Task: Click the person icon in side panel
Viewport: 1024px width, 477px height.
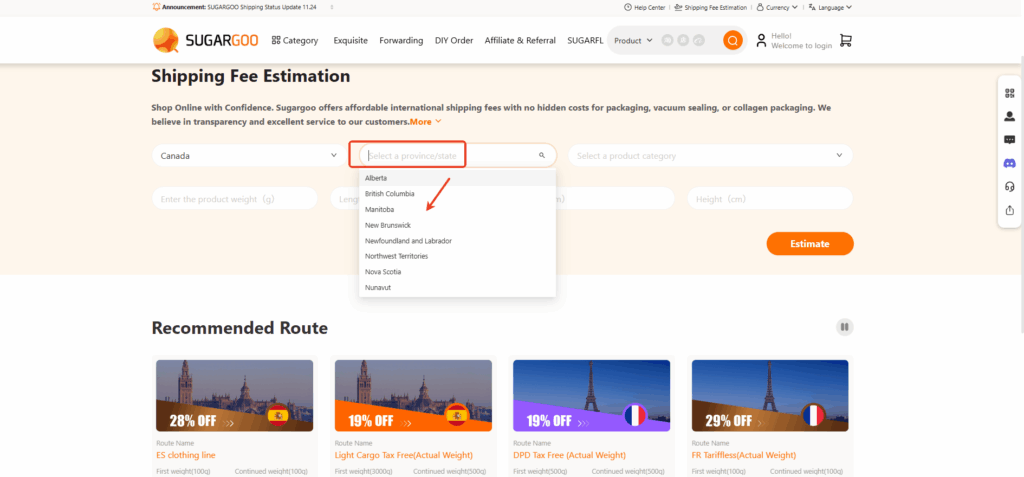Action: [x=1010, y=116]
